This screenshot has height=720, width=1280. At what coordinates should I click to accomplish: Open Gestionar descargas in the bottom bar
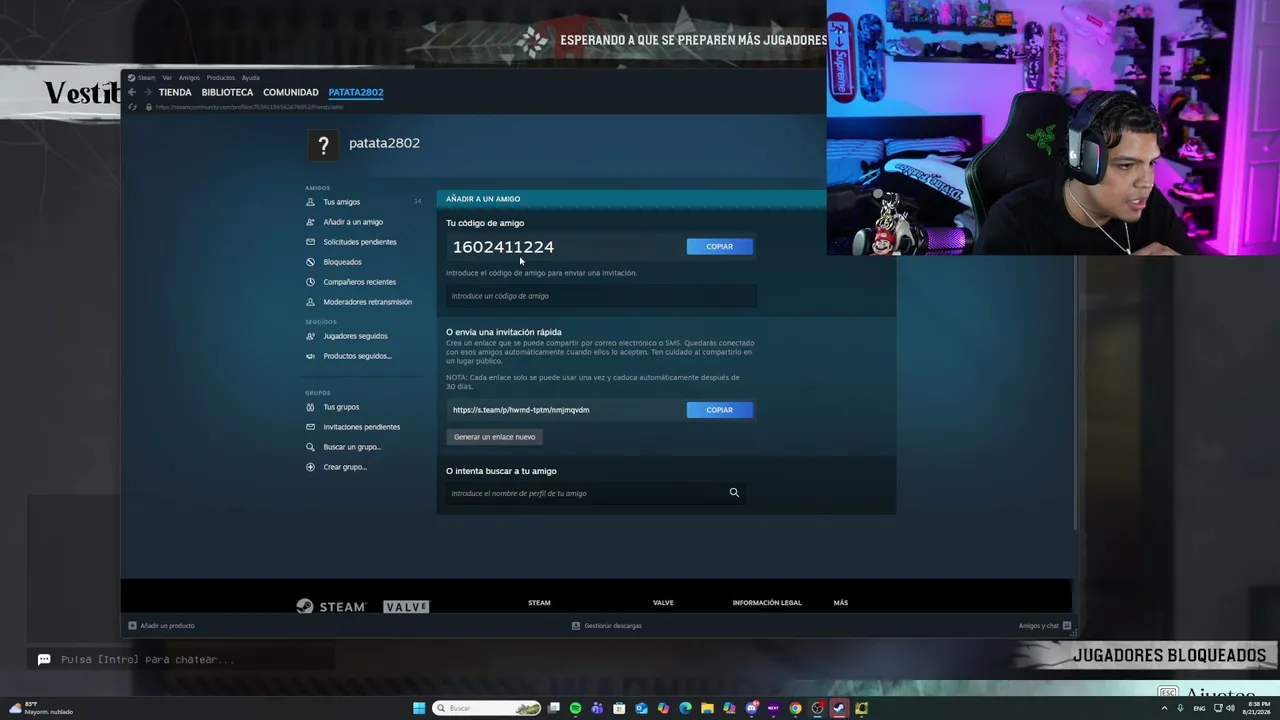613,626
